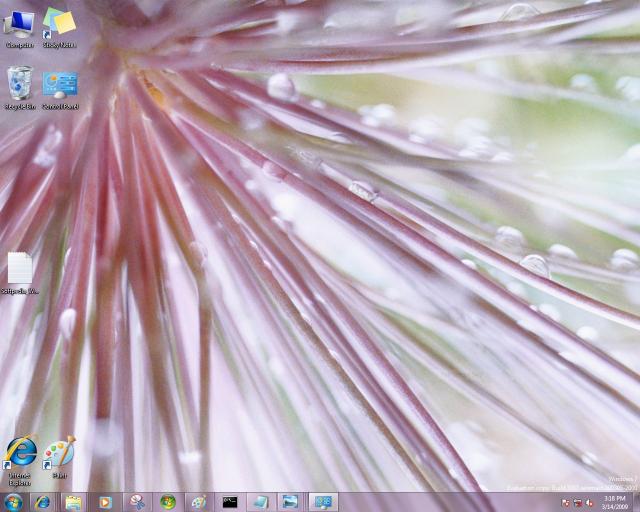
Task: Open Windows Media Player from taskbar
Action: click(105, 501)
